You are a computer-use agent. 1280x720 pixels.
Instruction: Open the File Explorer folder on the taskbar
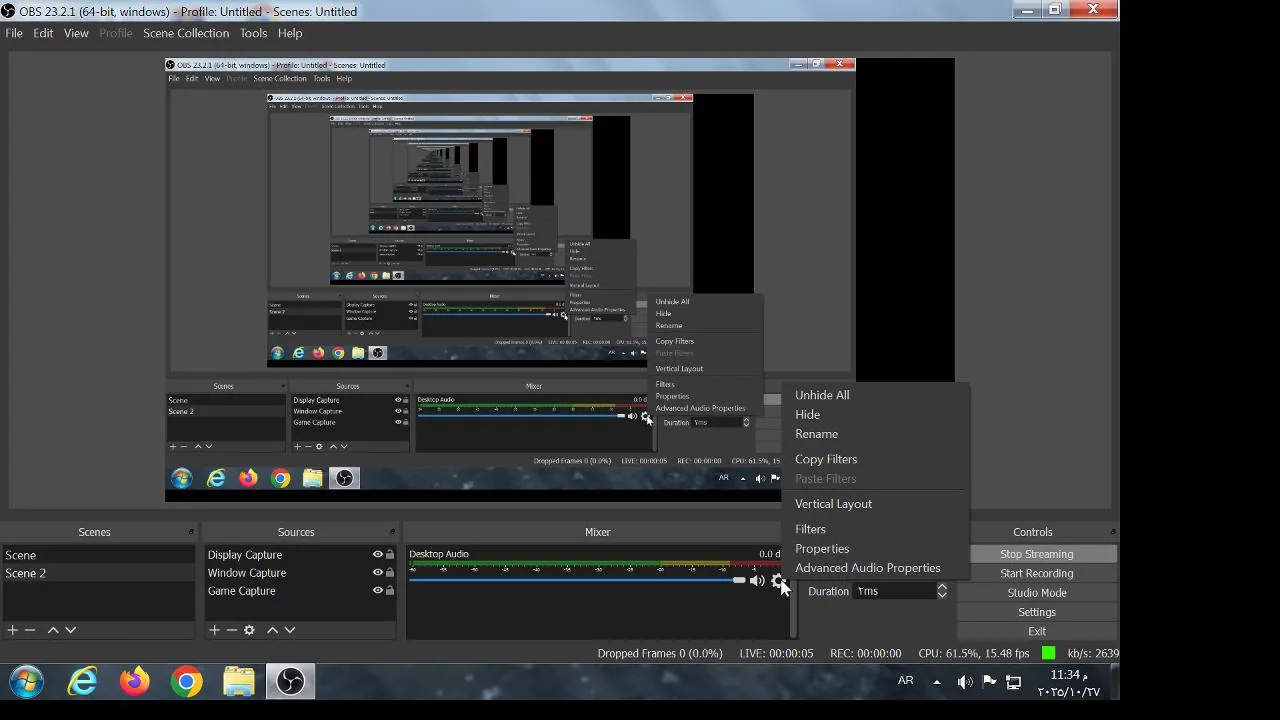tap(238, 682)
